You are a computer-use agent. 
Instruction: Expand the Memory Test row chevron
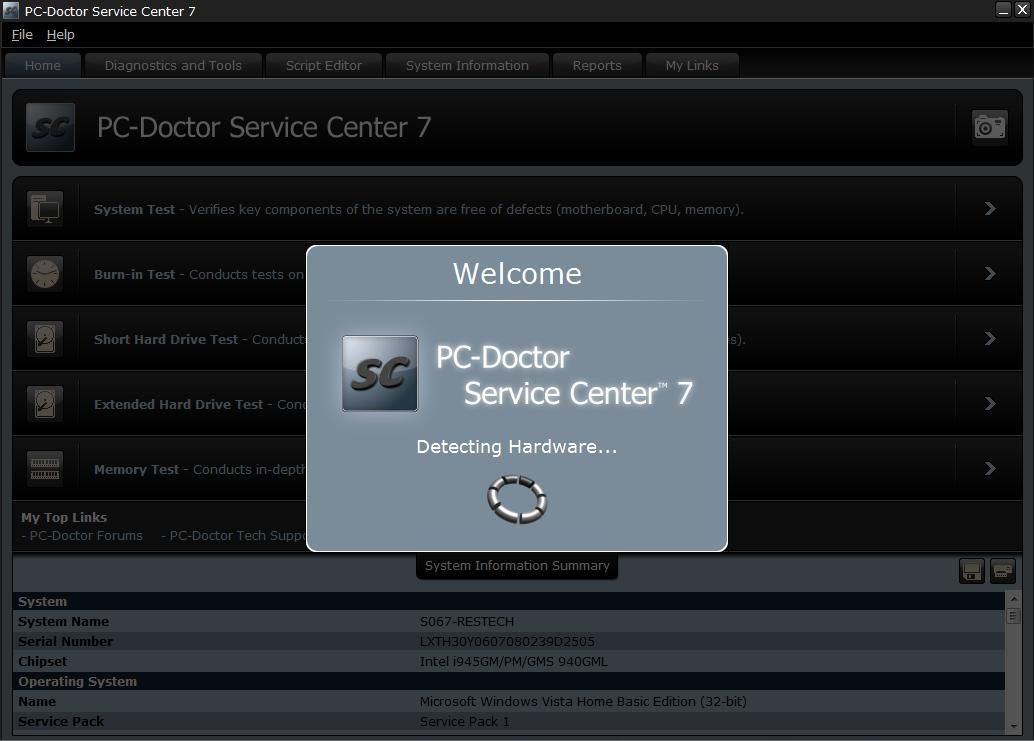point(989,468)
